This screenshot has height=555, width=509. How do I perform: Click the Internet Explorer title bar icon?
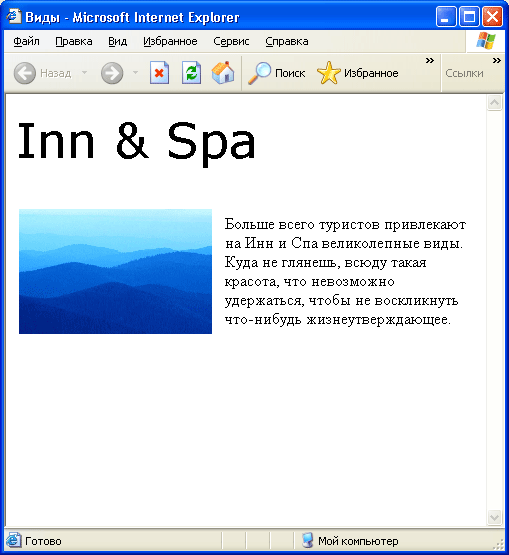13,16
